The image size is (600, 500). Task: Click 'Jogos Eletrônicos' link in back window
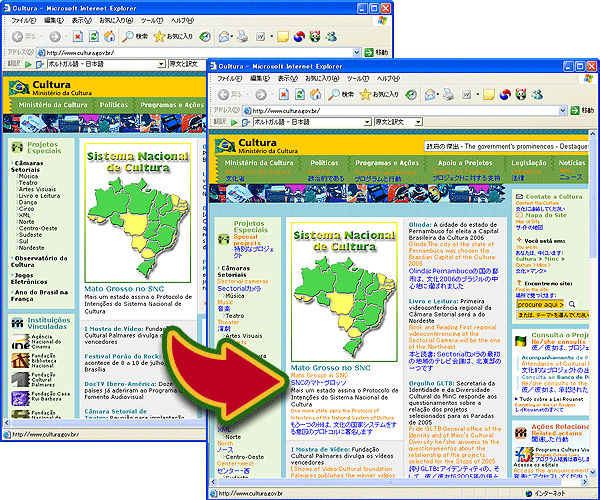pyautogui.click(x=29, y=279)
